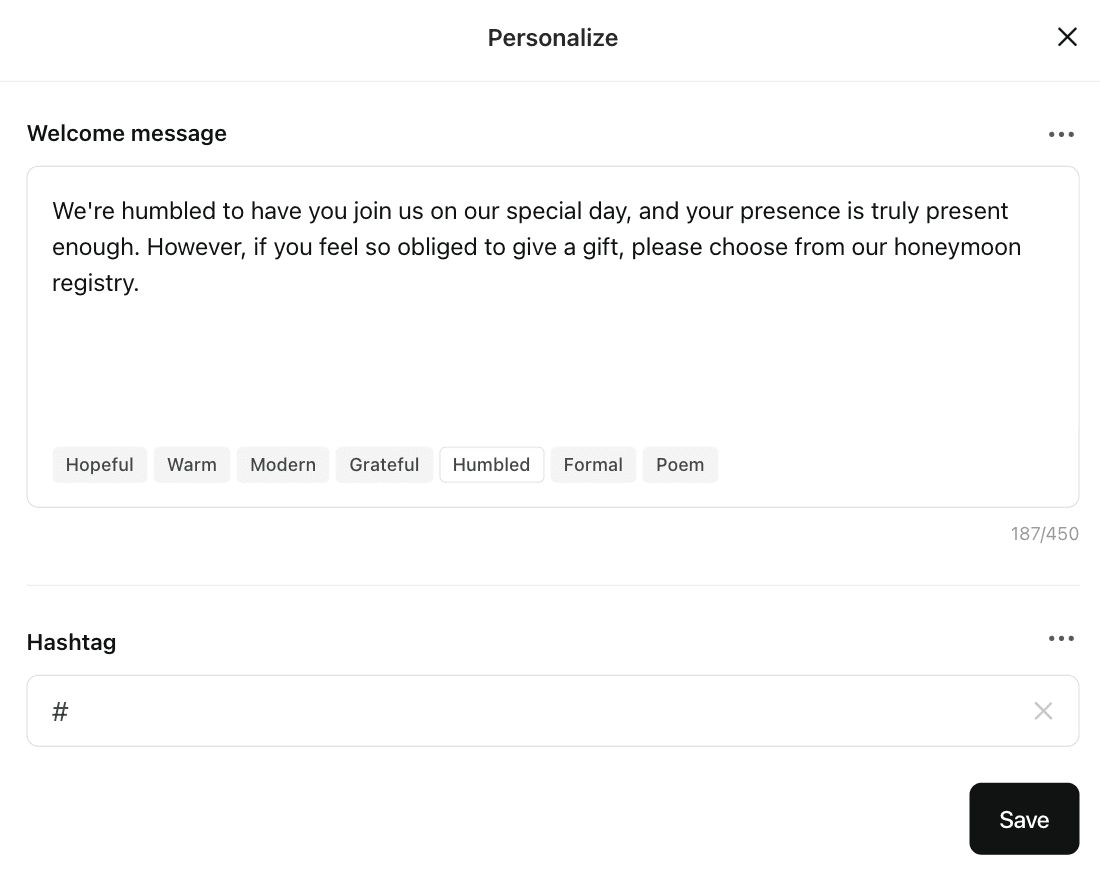Select the Poem style chip
The image size is (1100, 878).
(x=680, y=465)
